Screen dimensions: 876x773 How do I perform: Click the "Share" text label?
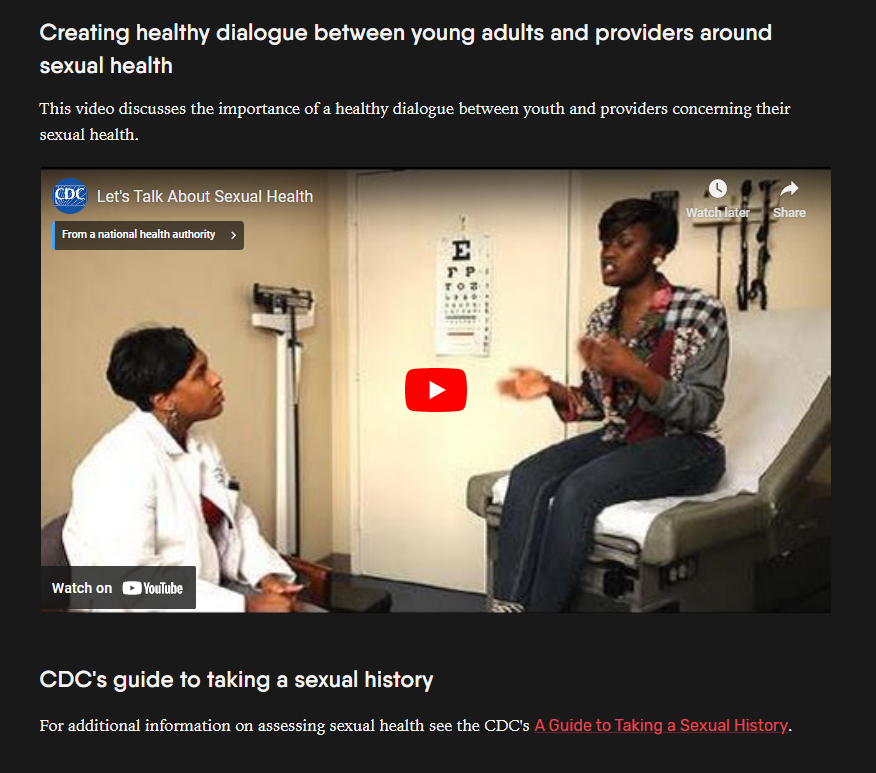pyautogui.click(x=789, y=213)
